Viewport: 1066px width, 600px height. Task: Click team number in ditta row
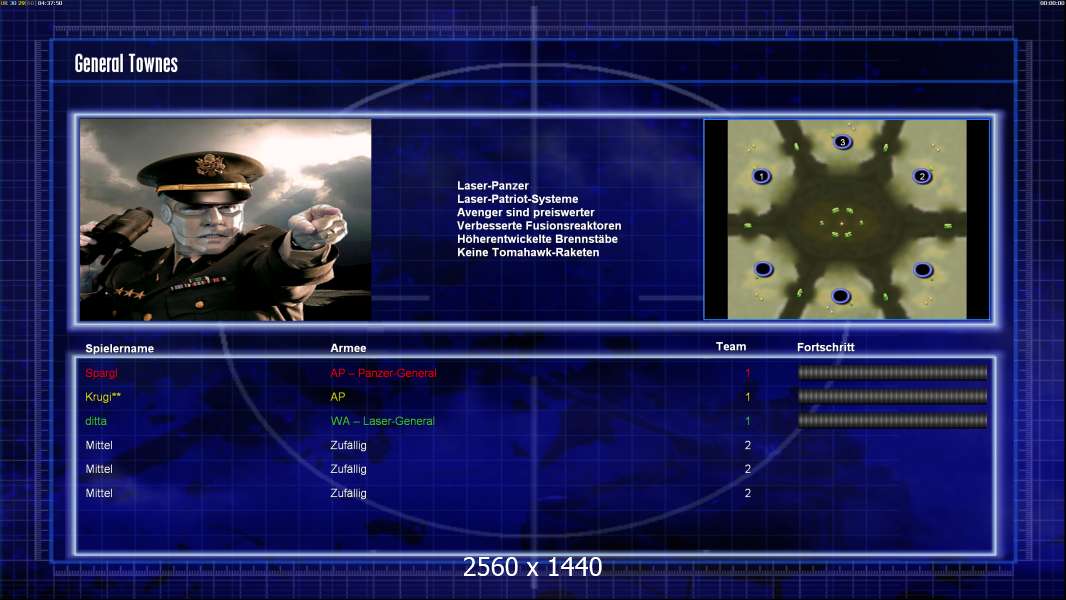click(x=748, y=421)
